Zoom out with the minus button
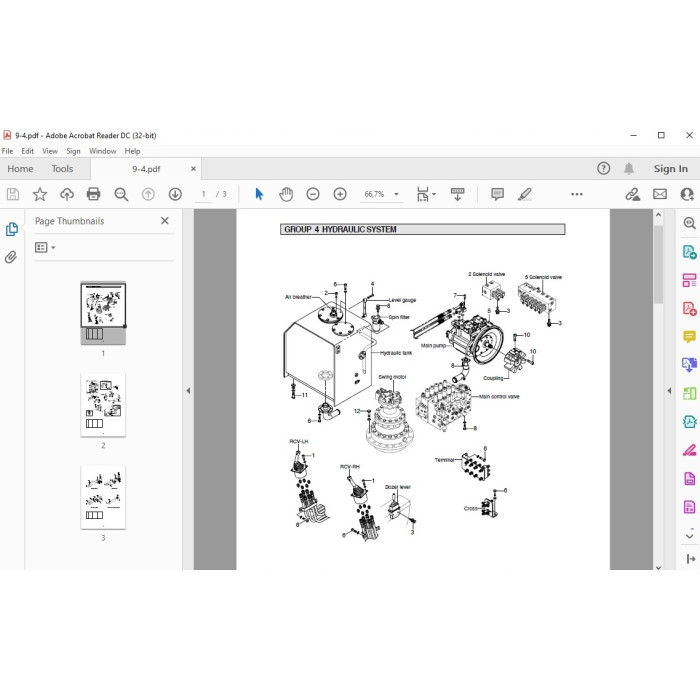This screenshot has height=700, width=700. [313, 194]
